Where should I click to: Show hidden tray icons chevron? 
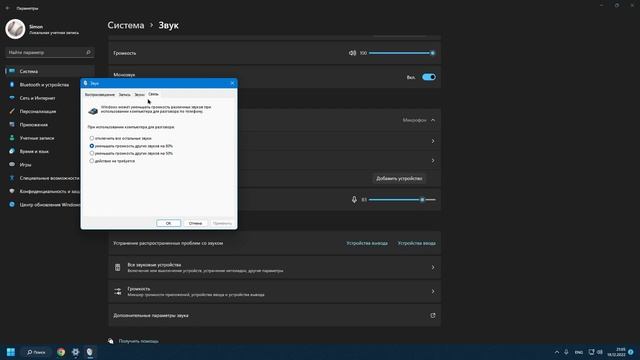(x=557, y=352)
